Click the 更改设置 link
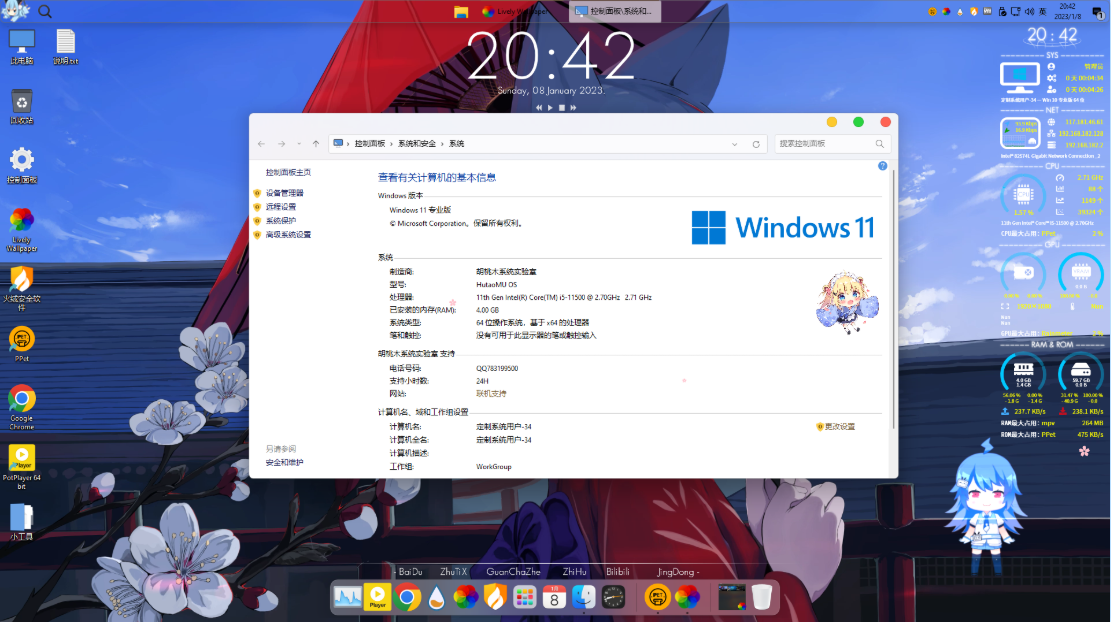The width and height of the screenshot is (1111, 622). click(x=839, y=426)
